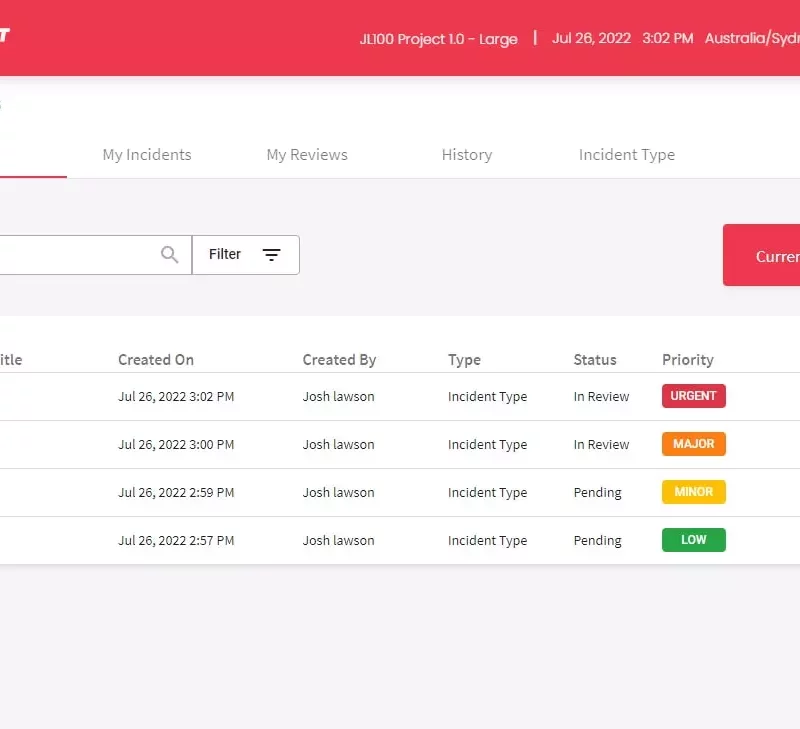Open the Incident Type tab
Screen dimensions: 800x729
627,155
